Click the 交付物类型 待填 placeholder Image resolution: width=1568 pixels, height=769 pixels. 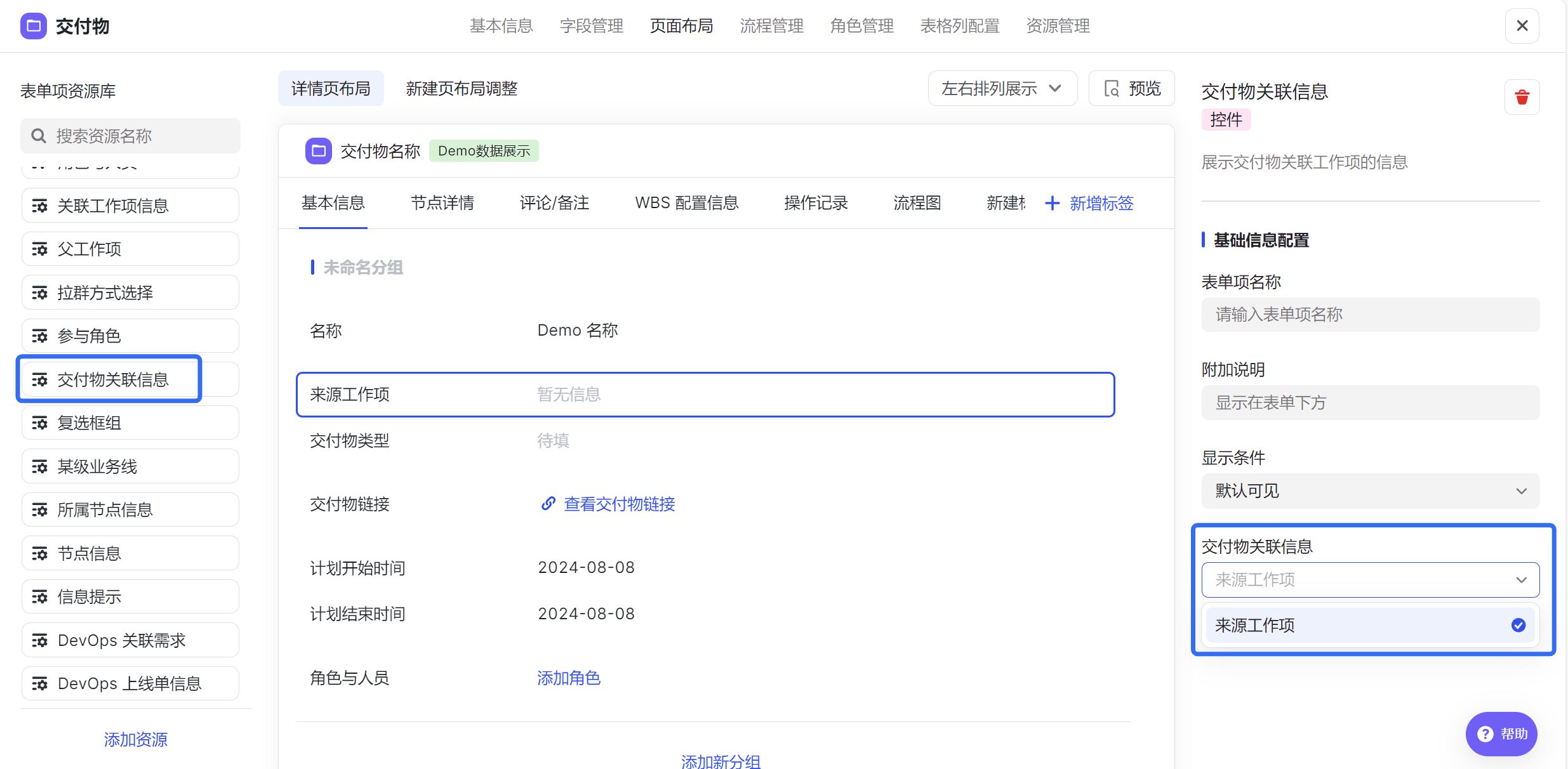553,440
